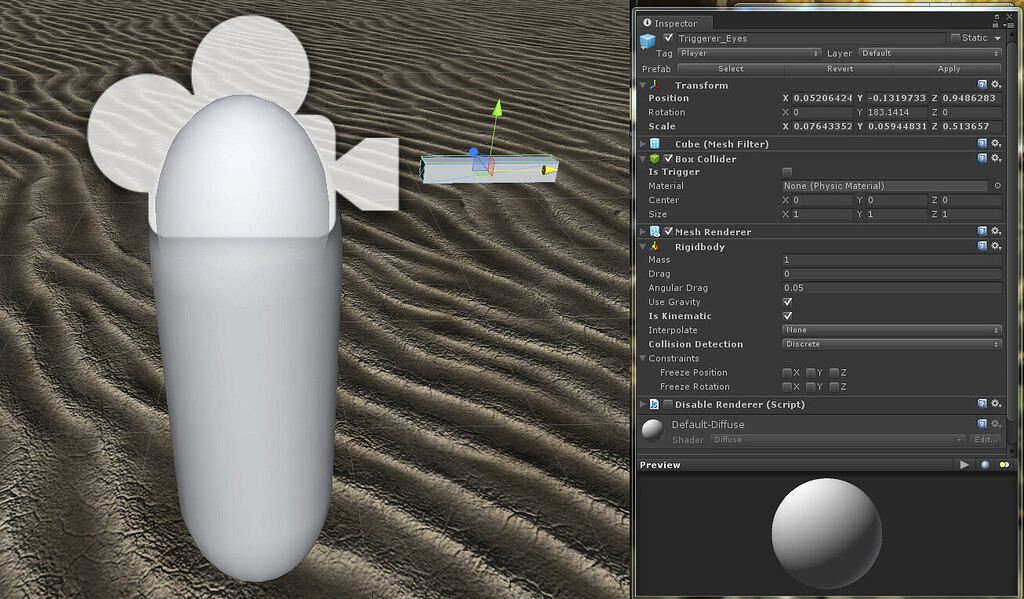Collapse the Transform component
Screen dimensions: 1024x599
pos(641,85)
